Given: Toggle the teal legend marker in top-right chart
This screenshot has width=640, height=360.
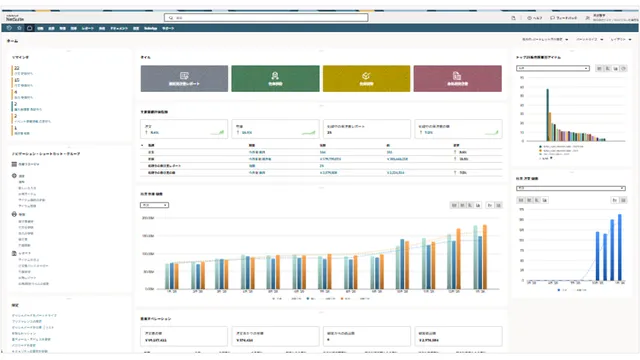Looking at the screenshot, I should 540,146.
